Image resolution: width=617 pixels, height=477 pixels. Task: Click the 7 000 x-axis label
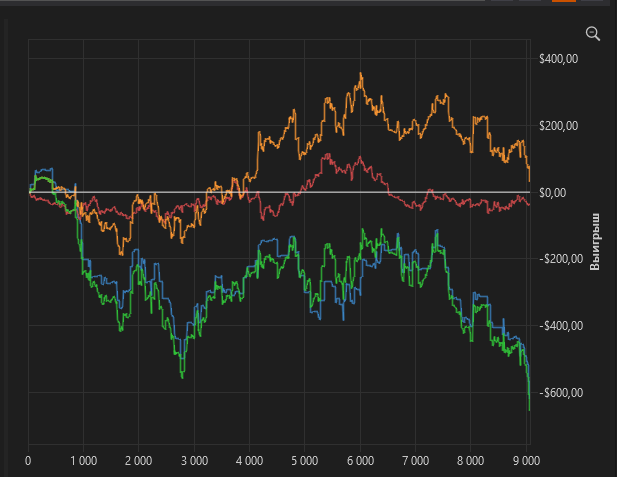pos(415,460)
